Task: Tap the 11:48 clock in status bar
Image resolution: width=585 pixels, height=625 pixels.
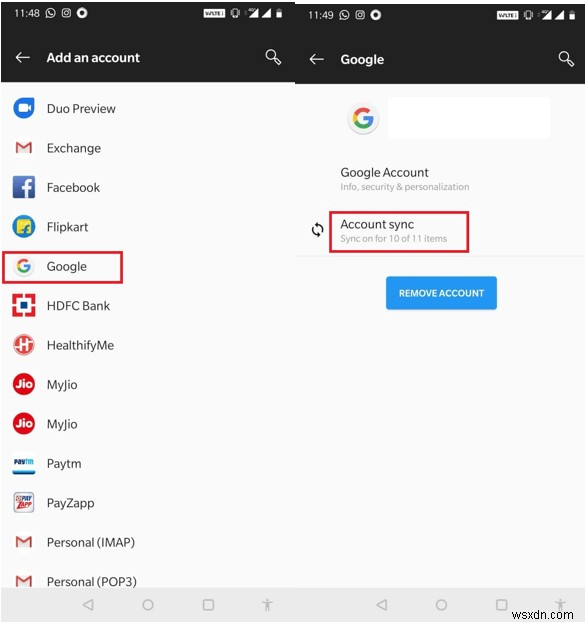Action: pos(27,13)
